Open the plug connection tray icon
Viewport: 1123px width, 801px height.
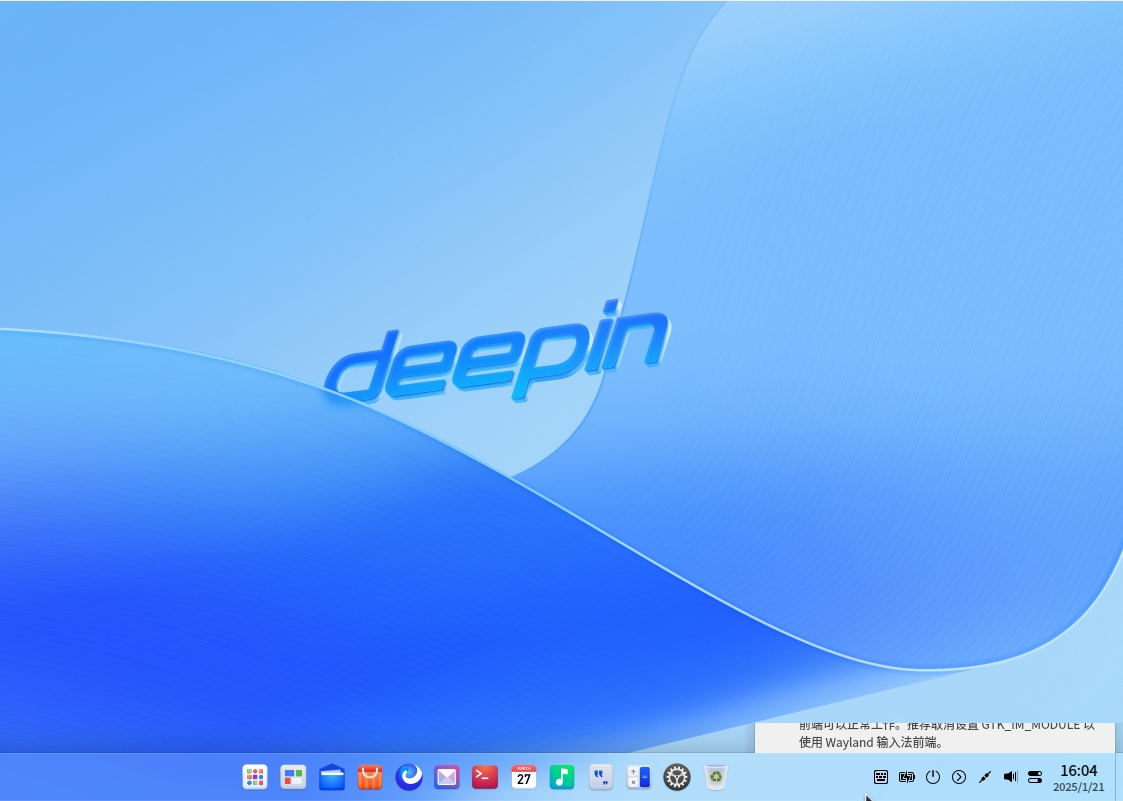[x=985, y=777]
